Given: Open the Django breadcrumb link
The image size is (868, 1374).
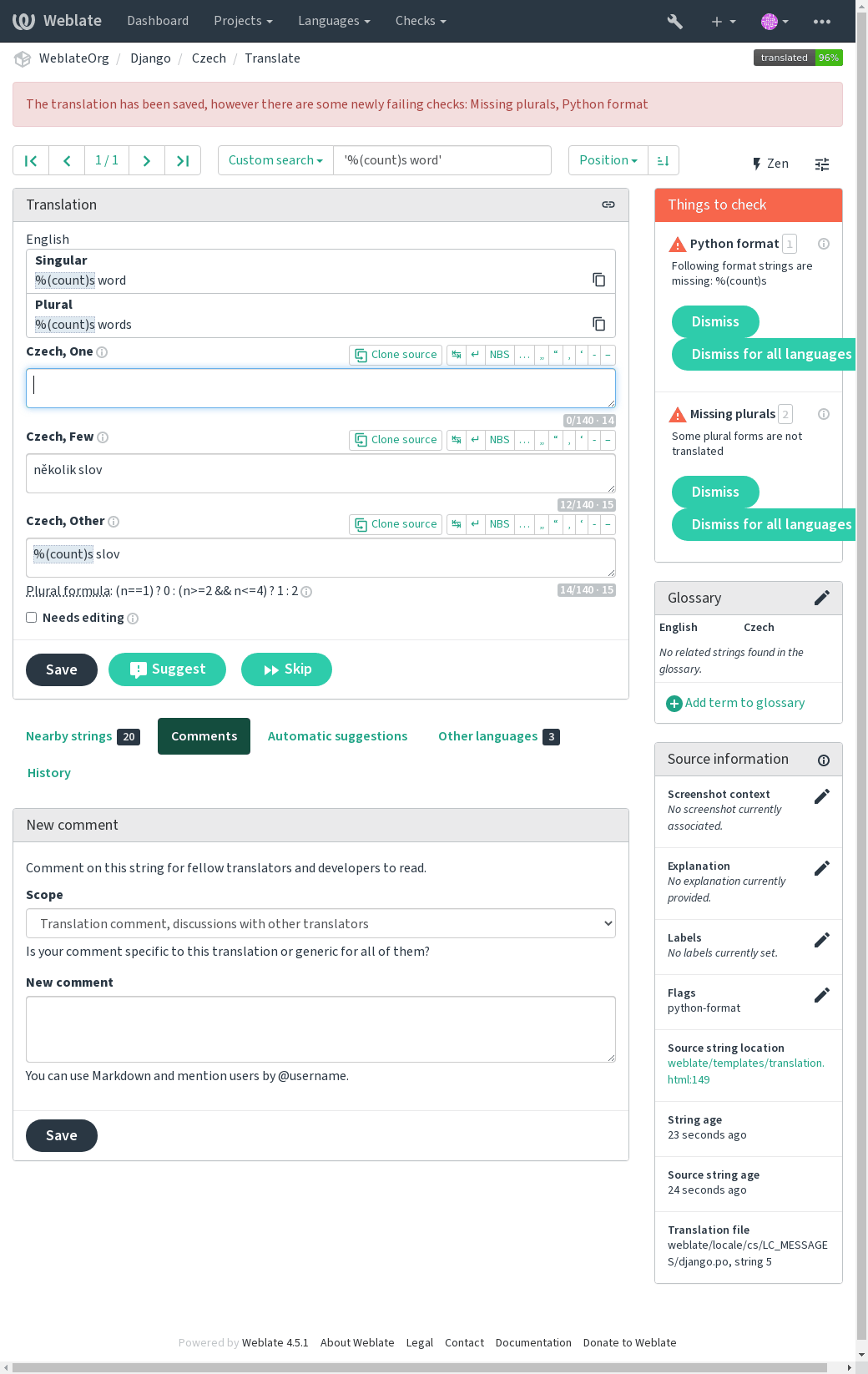Looking at the screenshot, I should [x=150, y=58].
